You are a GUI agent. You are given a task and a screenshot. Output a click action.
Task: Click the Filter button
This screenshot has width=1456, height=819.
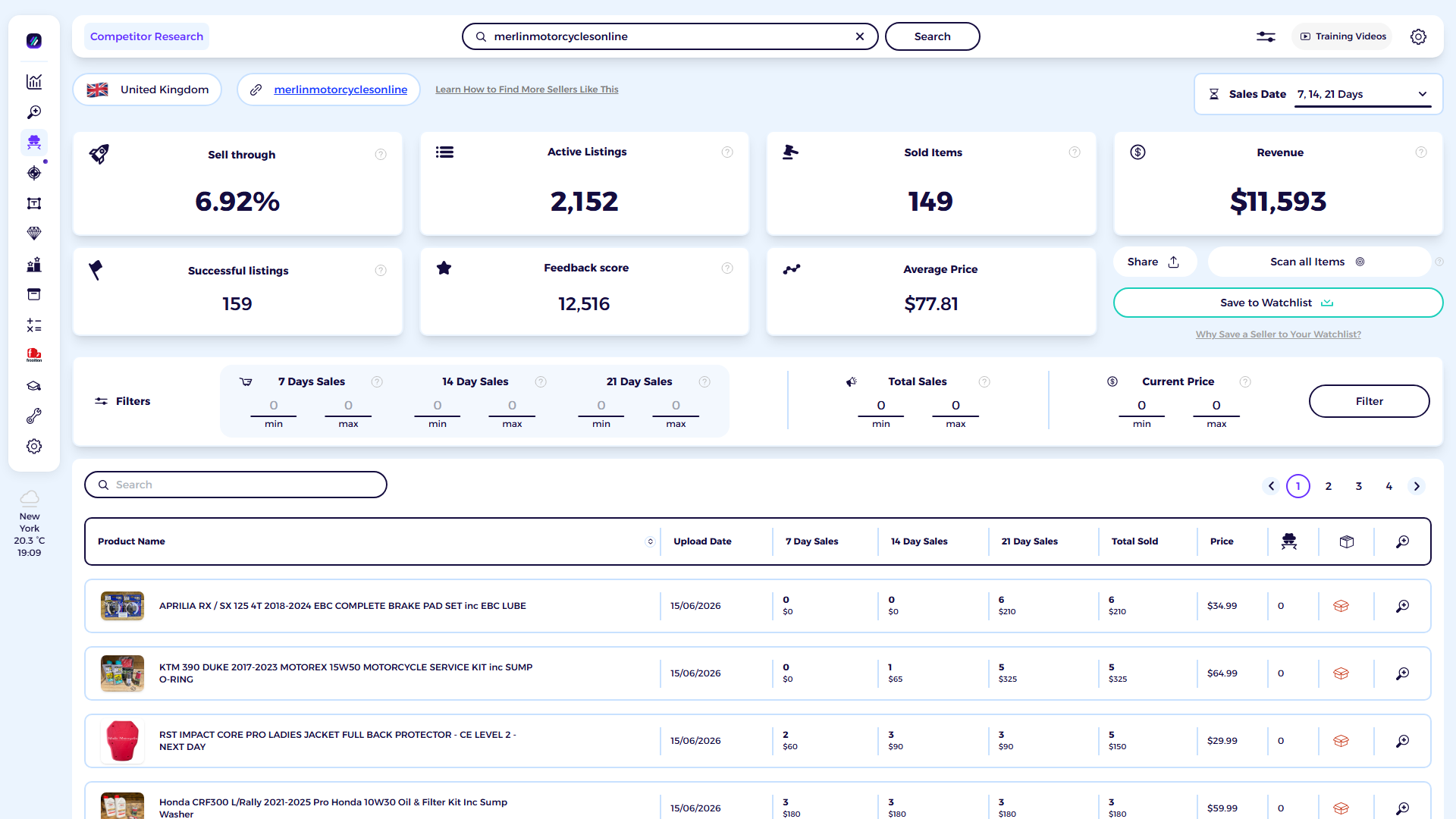click(x=1369, y=401)
